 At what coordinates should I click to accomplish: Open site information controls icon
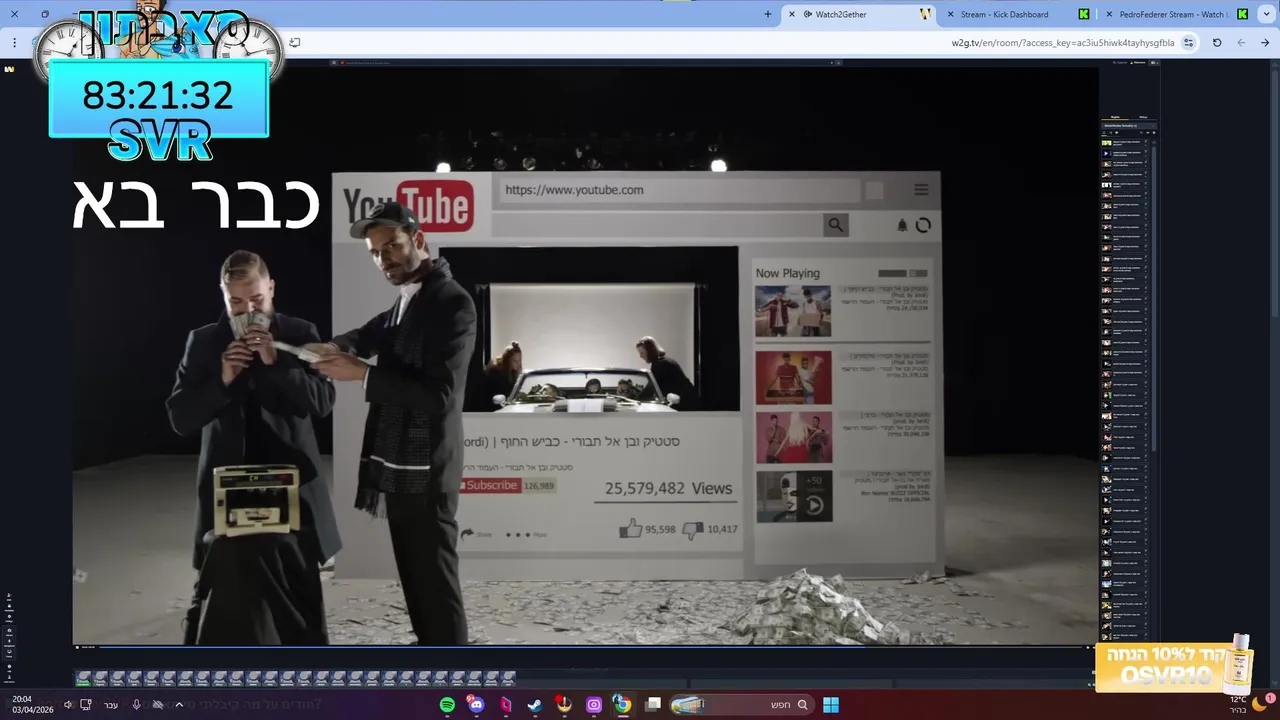click(1188, 43)
